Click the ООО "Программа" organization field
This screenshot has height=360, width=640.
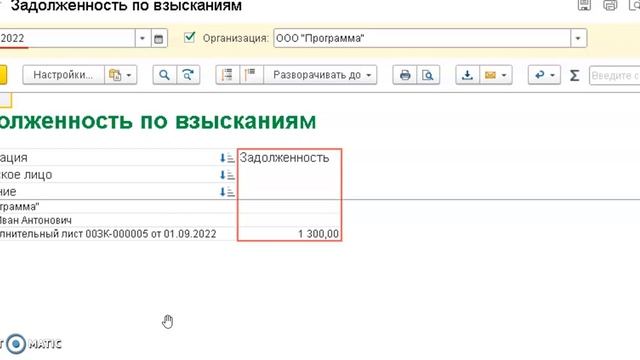pyautogui.click(x=422, y=38)
